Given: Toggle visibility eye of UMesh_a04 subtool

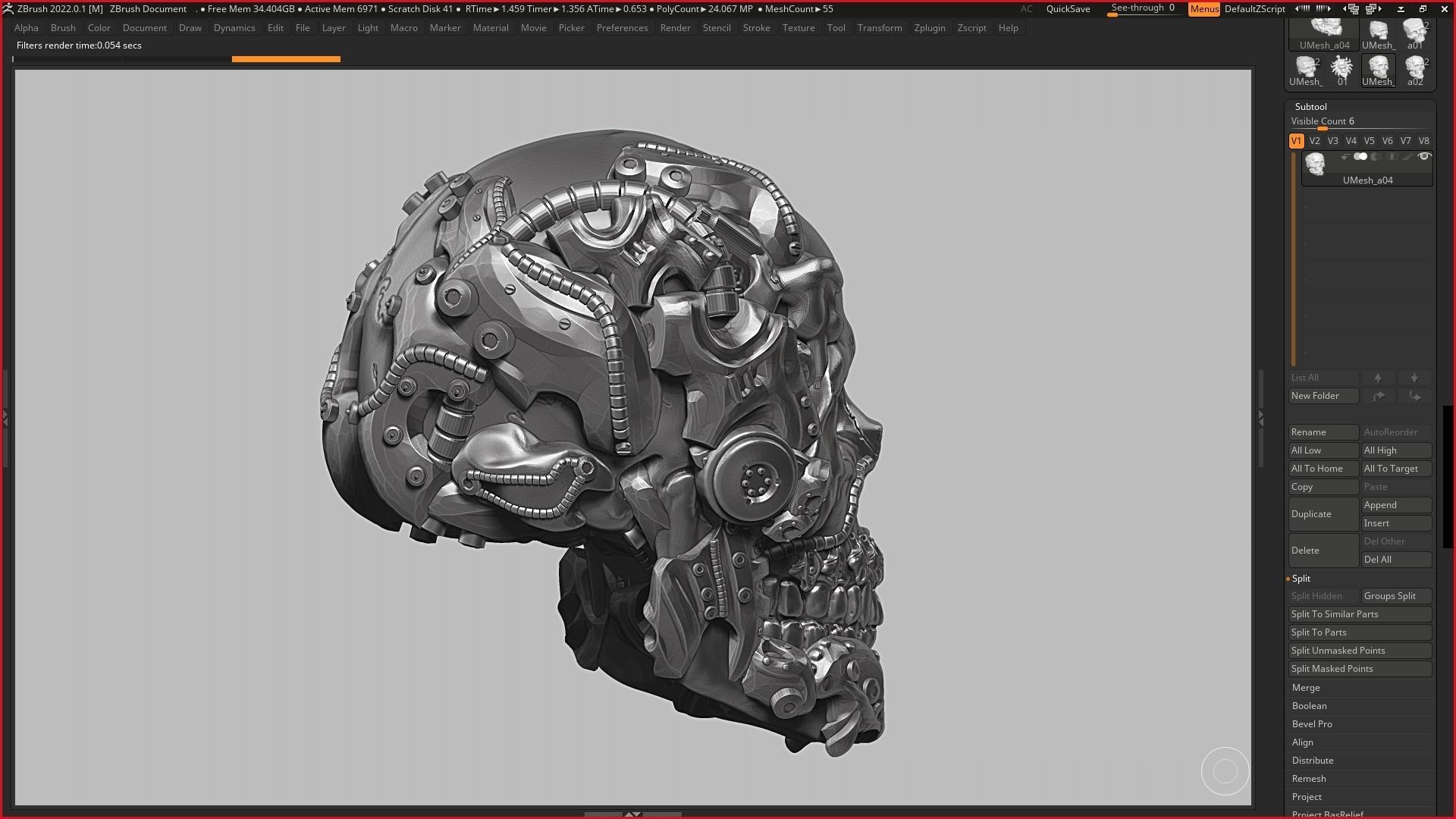Looking at the screenshot, I should (x=1424, y=157).
